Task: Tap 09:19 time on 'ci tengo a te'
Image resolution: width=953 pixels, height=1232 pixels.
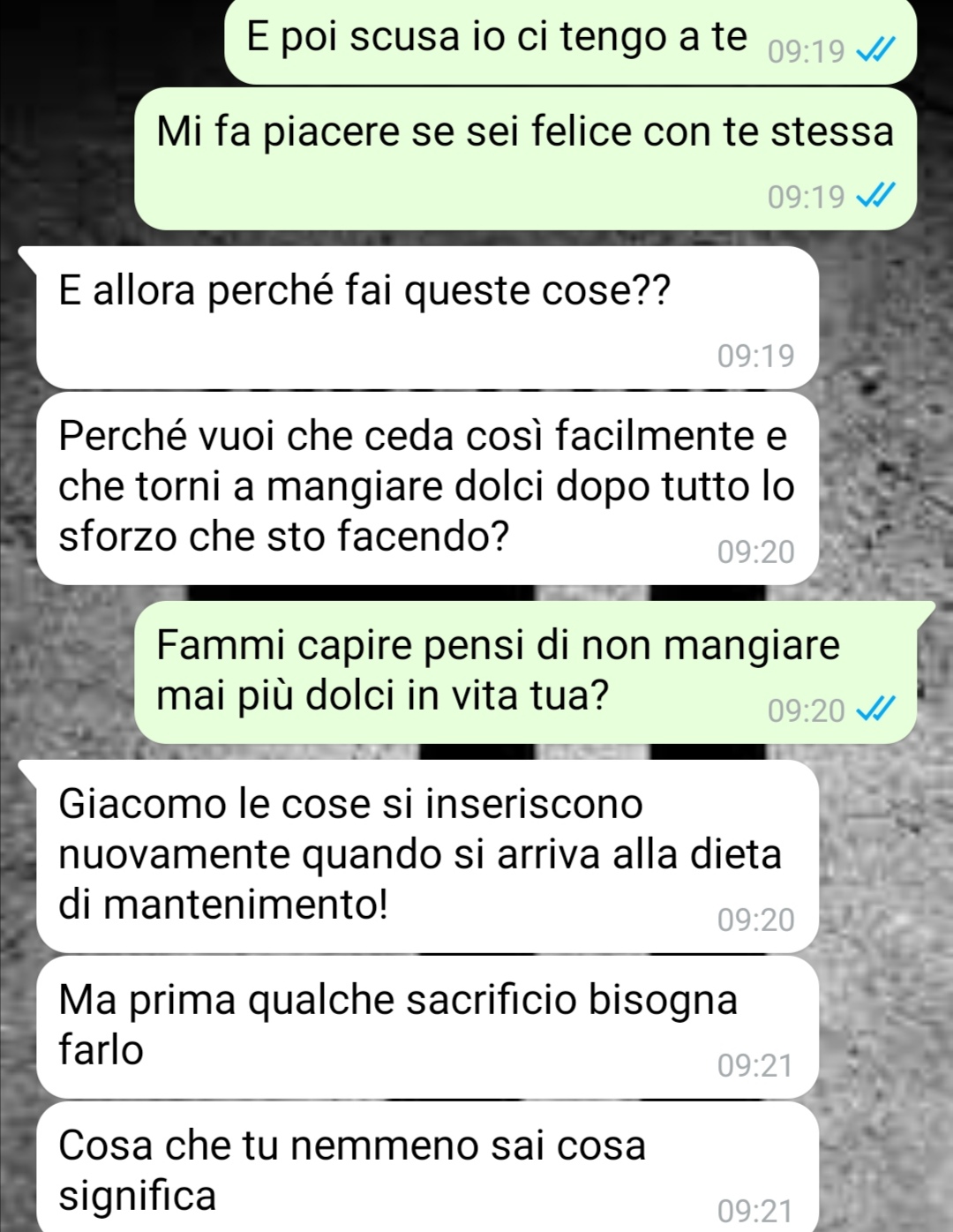Action: coord(806,53)
